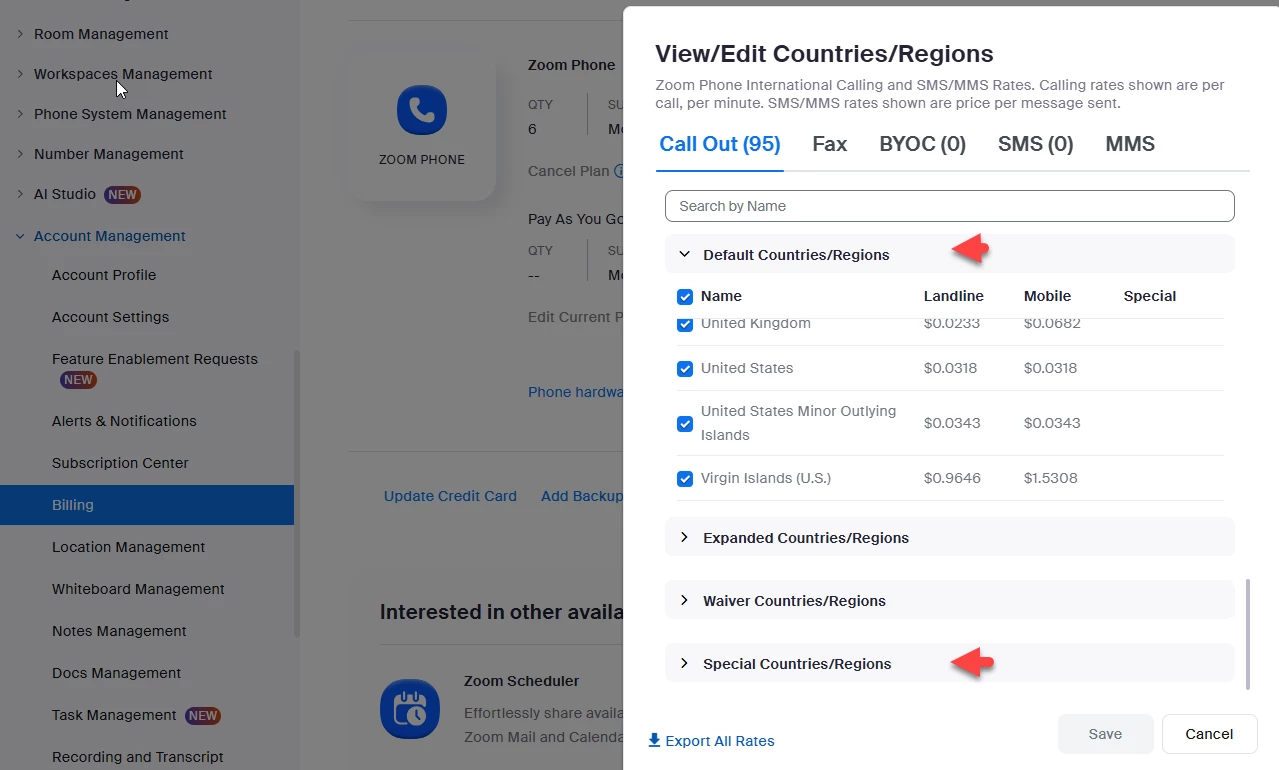
Task: Click United States landline rate $0.0318
Action: pyautogui.click(x=950, y=368)
